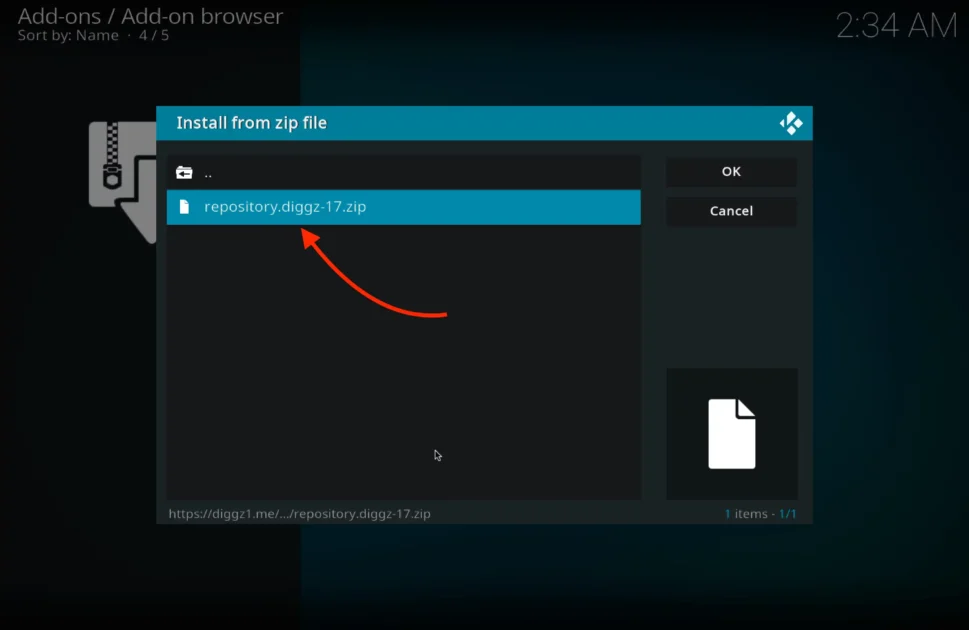Click the "1/1" page indicator

coord(787,513)
